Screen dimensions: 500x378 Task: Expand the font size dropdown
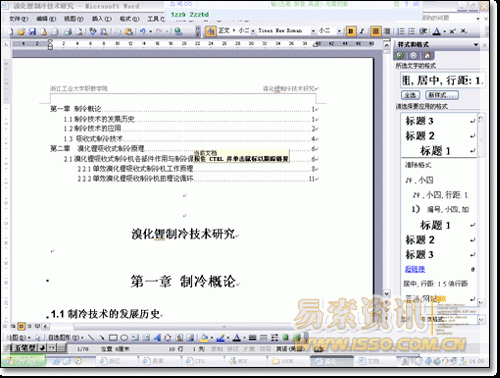pyautogui.click(x=339, y=31)
